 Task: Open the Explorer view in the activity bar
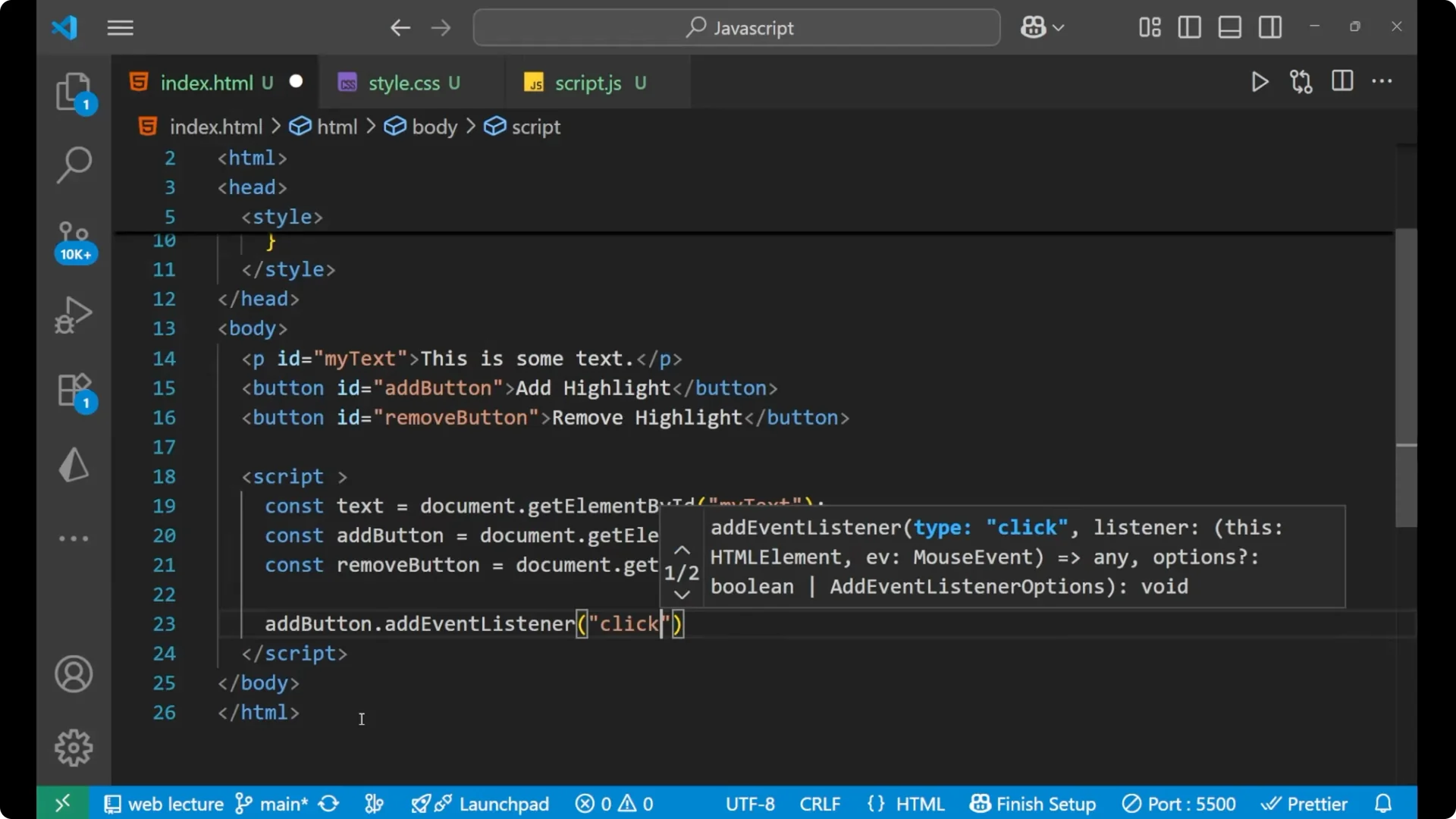pos(74,91)
